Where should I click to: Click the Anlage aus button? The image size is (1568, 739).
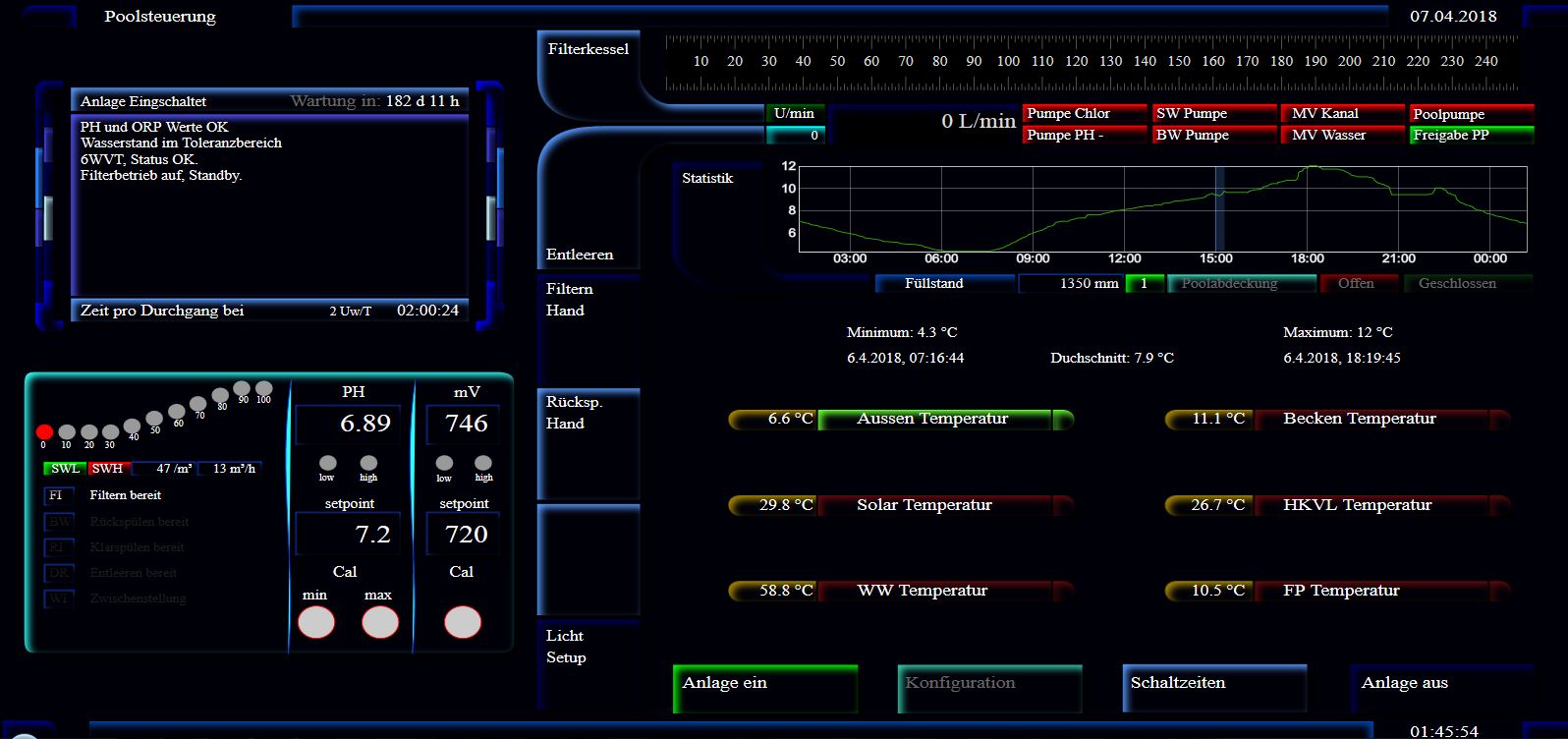point(1440,688)
